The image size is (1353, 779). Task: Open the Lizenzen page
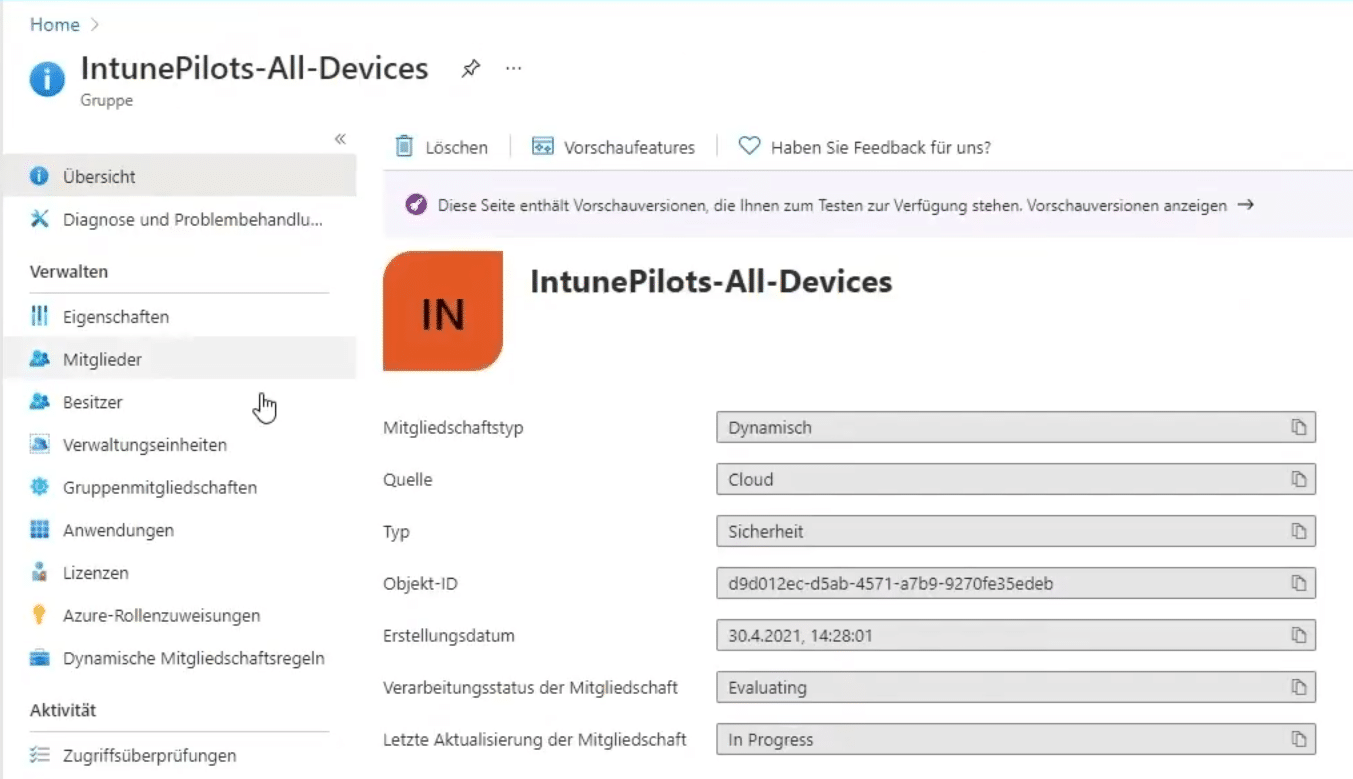pyautogui.click(x=178, y=573)
